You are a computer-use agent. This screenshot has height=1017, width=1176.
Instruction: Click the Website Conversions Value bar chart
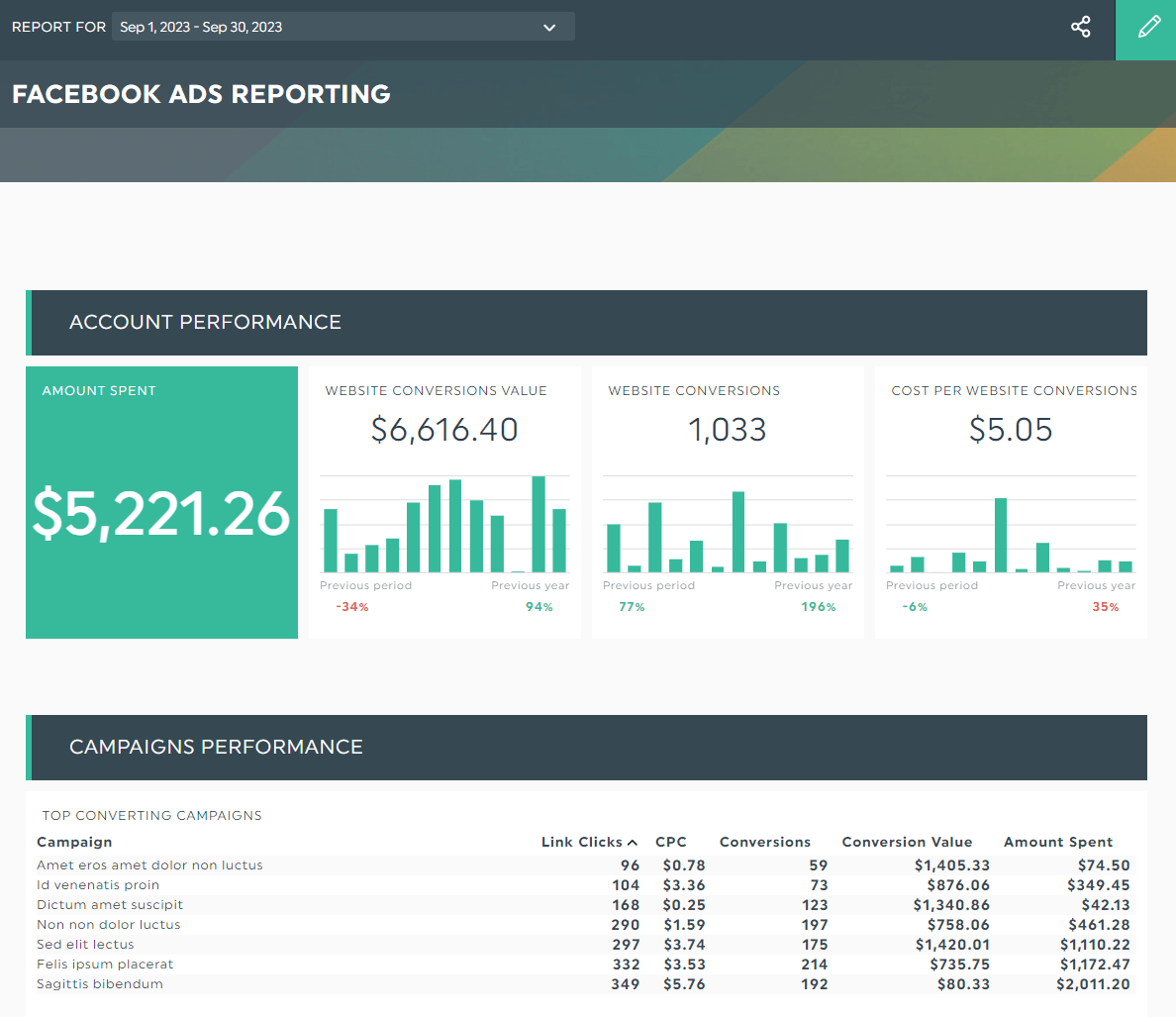point(444,525)
